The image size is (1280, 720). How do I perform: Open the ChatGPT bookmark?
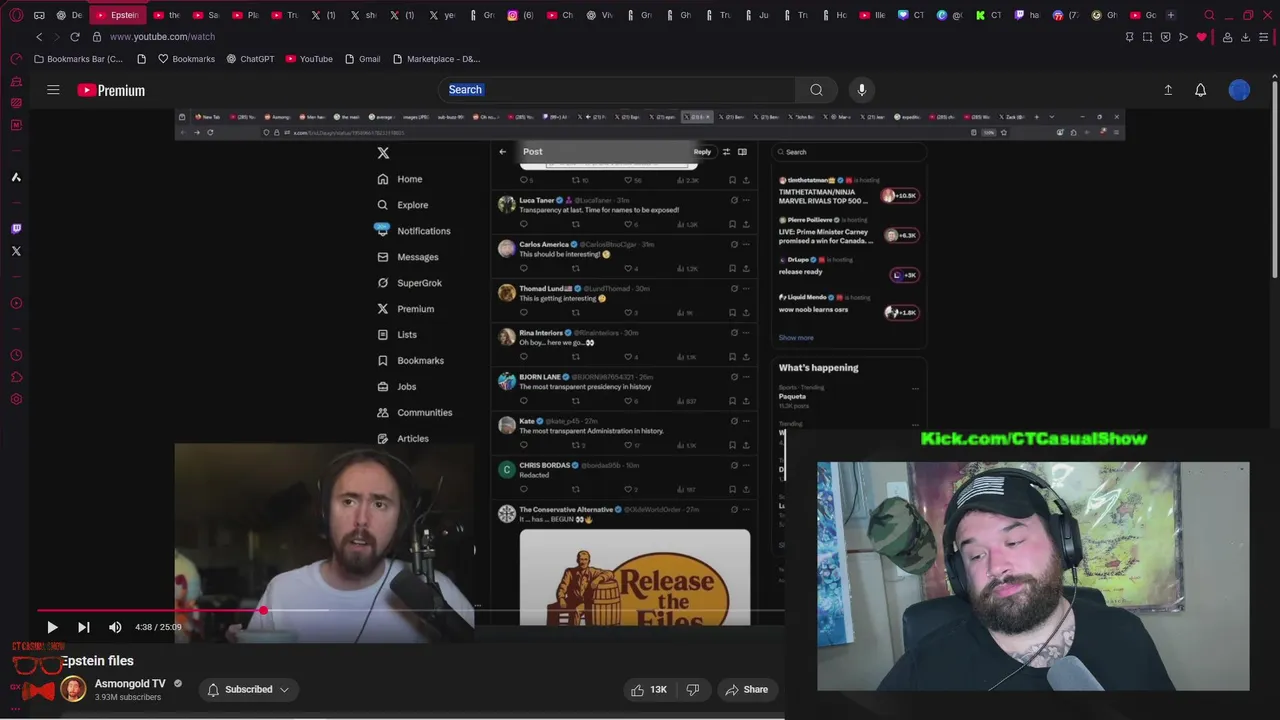(250, 59)
